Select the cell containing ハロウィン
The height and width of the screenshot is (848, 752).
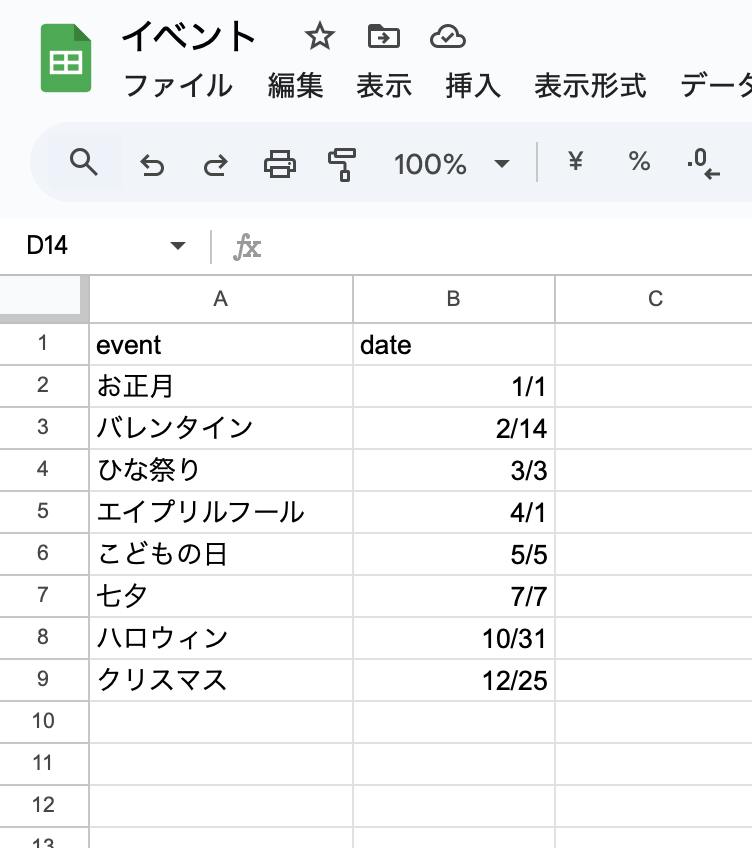(221, 638)
